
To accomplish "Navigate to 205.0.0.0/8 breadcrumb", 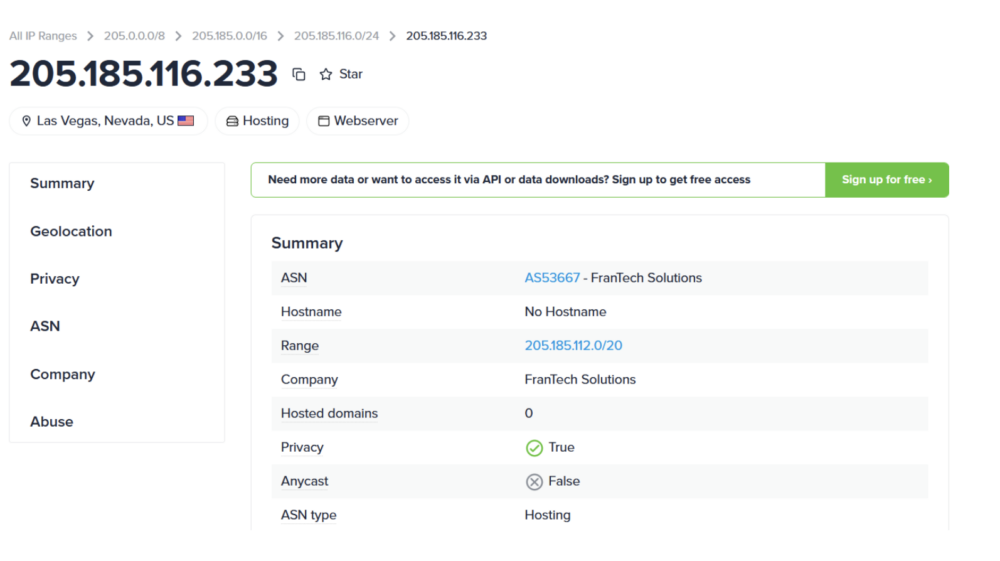I will pyautogui.click(x=134, y=36).
